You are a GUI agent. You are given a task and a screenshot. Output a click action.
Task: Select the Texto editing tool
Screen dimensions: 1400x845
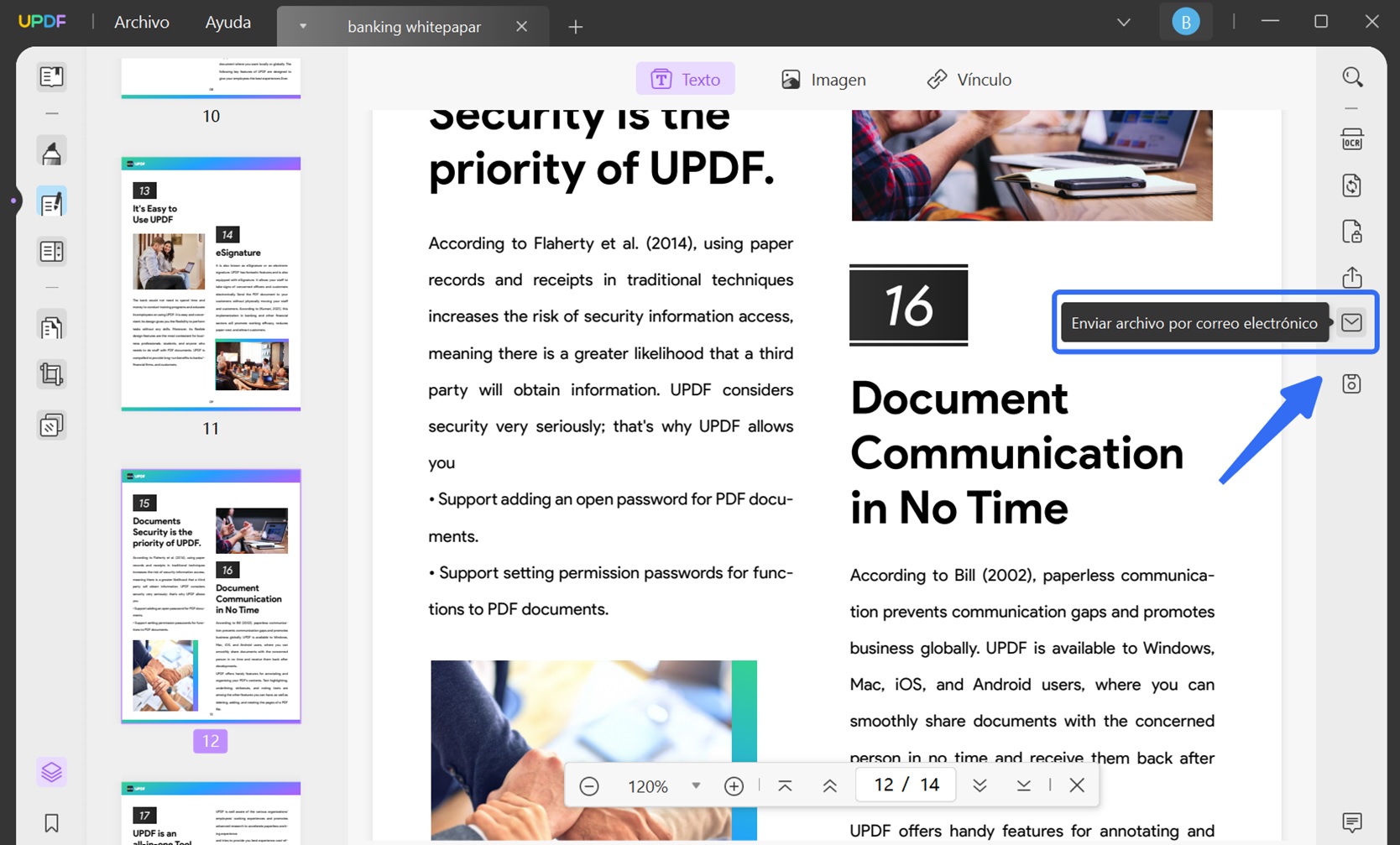685,79
